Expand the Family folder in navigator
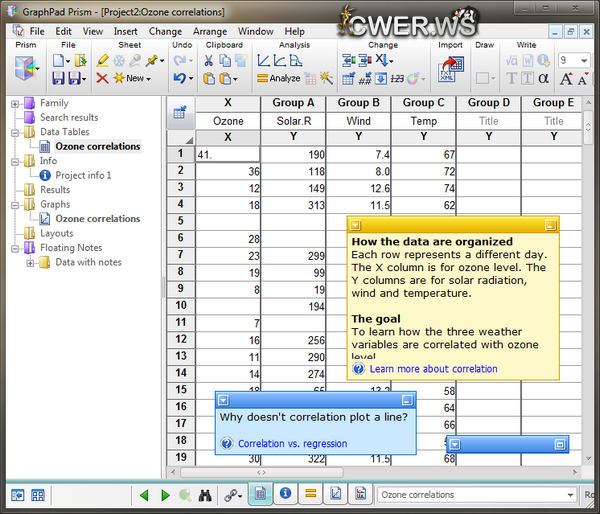 click(x=15, y=103)
